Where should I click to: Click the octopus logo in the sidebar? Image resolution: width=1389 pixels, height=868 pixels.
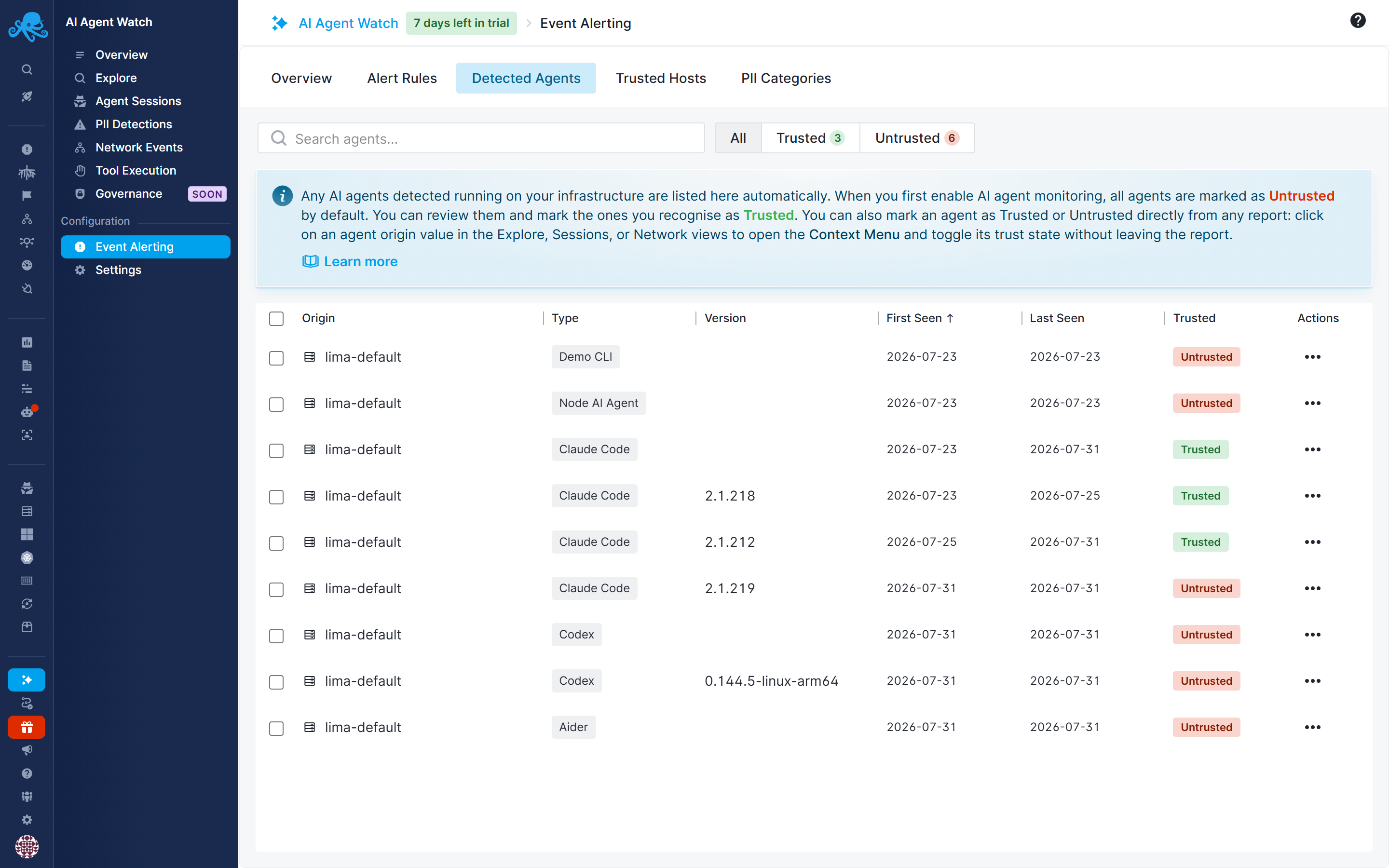coord(27,27)
